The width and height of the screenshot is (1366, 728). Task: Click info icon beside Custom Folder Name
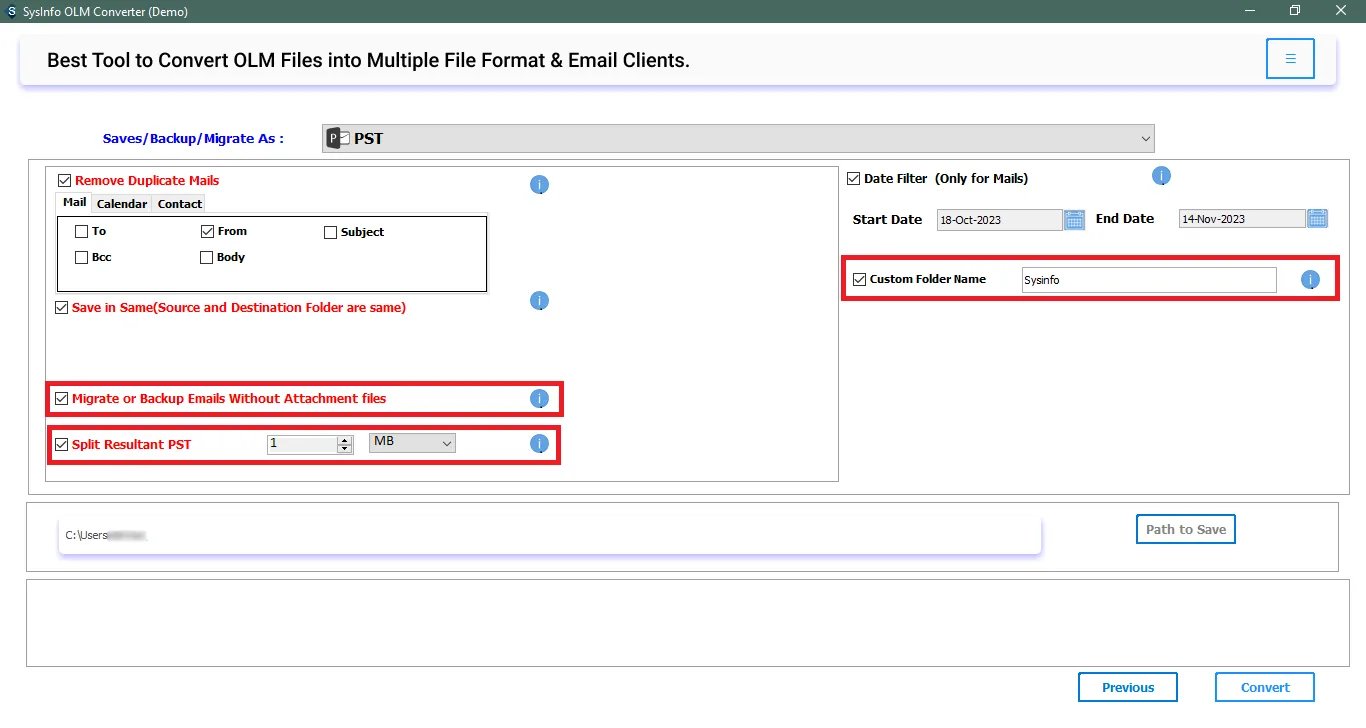pyautogui.click(x=1310, y=280)
